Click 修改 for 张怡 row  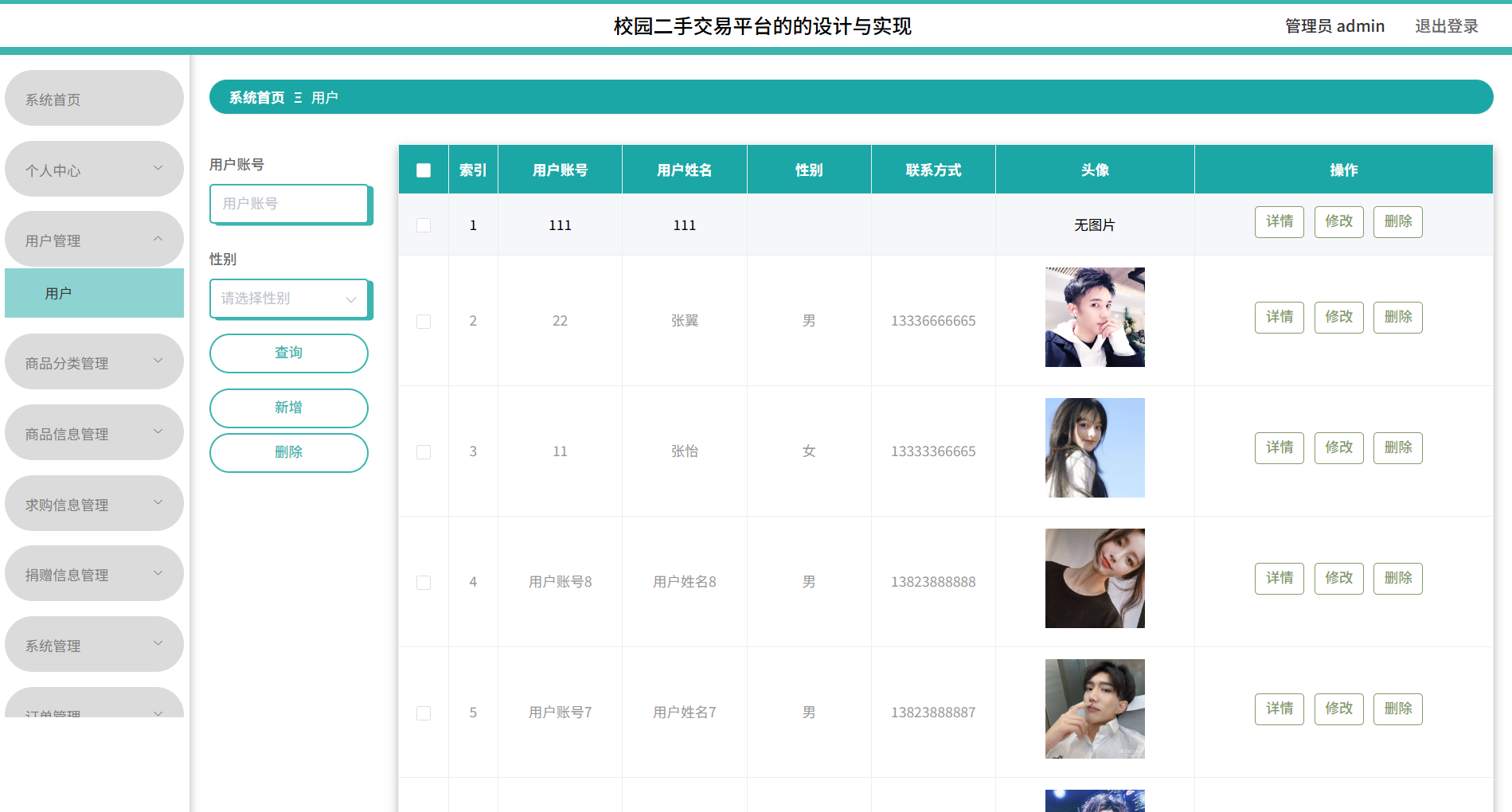pyautogui.click(x=1338, y=448)
